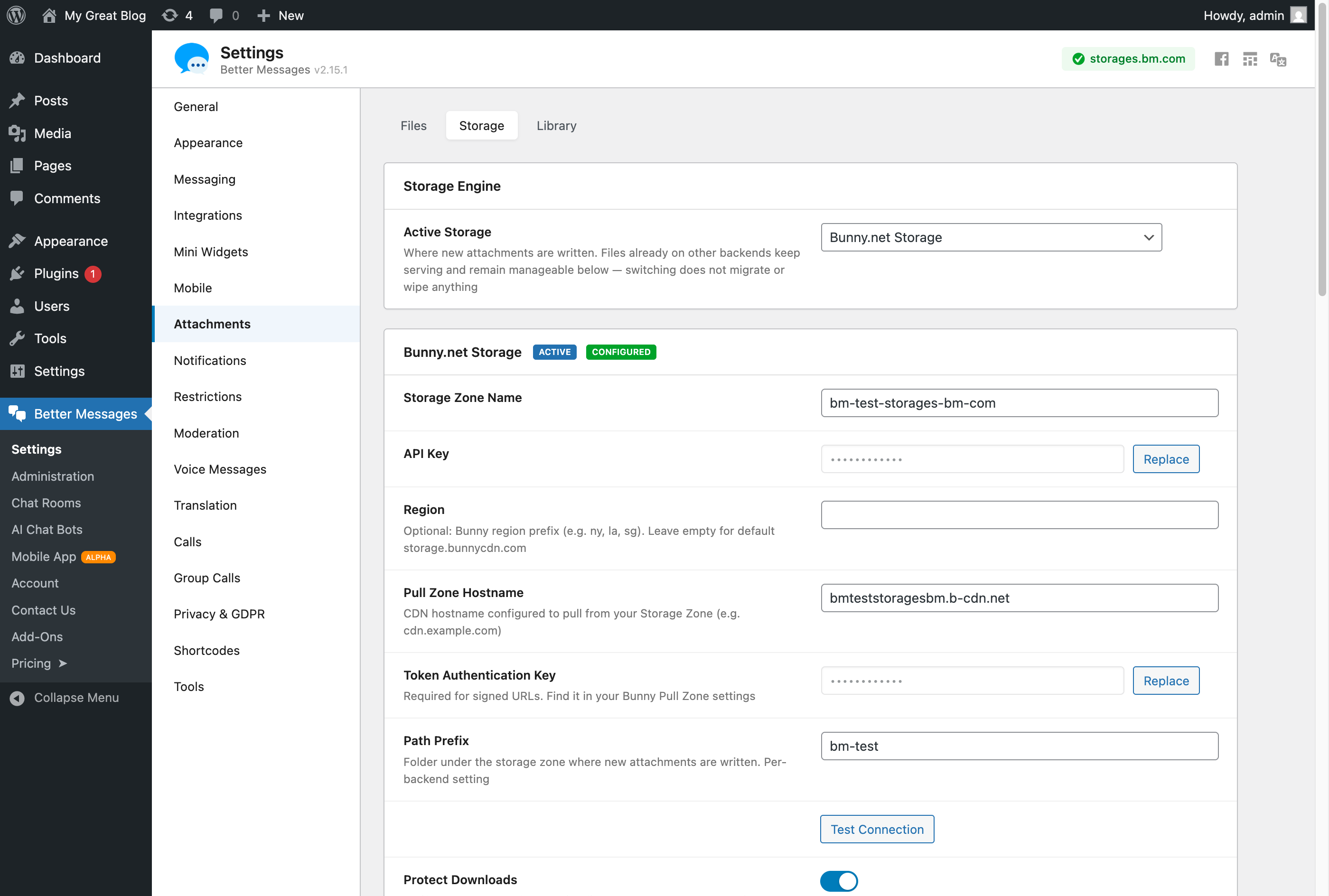
Task: Open the updates icon showing 4
Action: point(170,16)
